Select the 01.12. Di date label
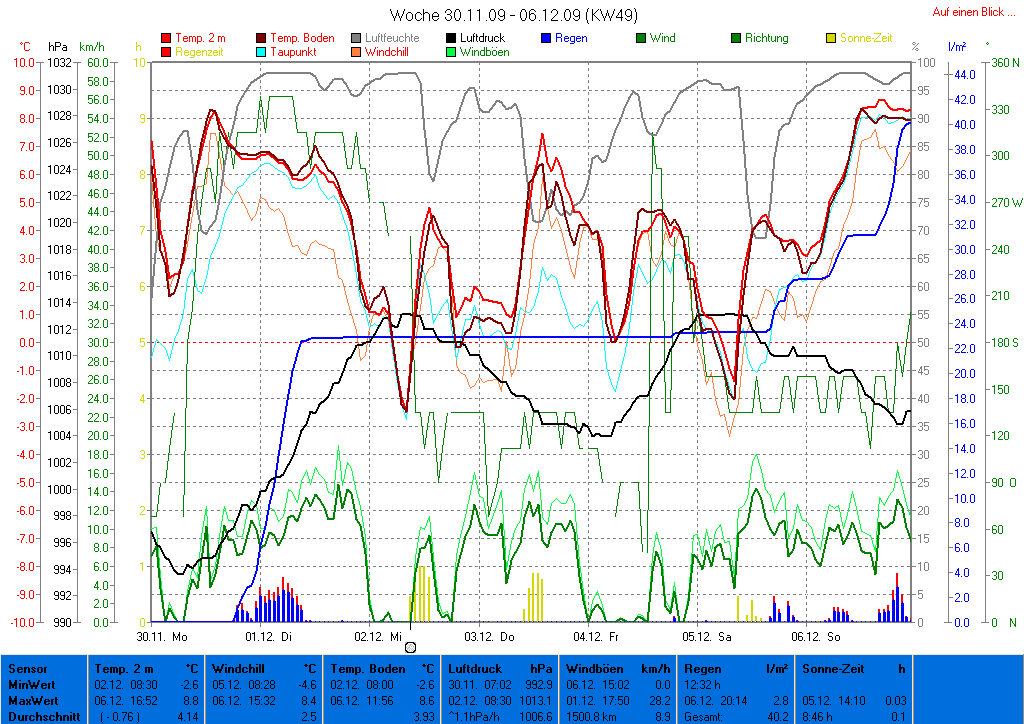1024x724 pixels. click(268, 636)
